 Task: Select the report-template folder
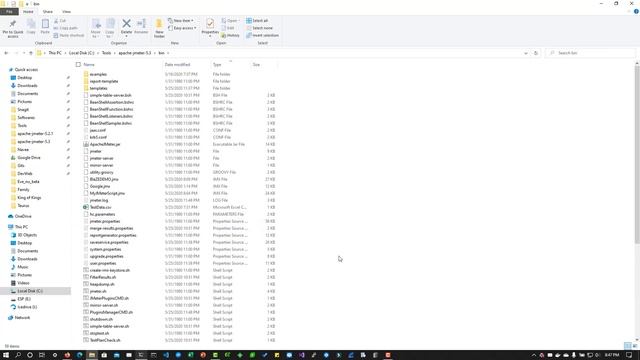coord(104,81)
